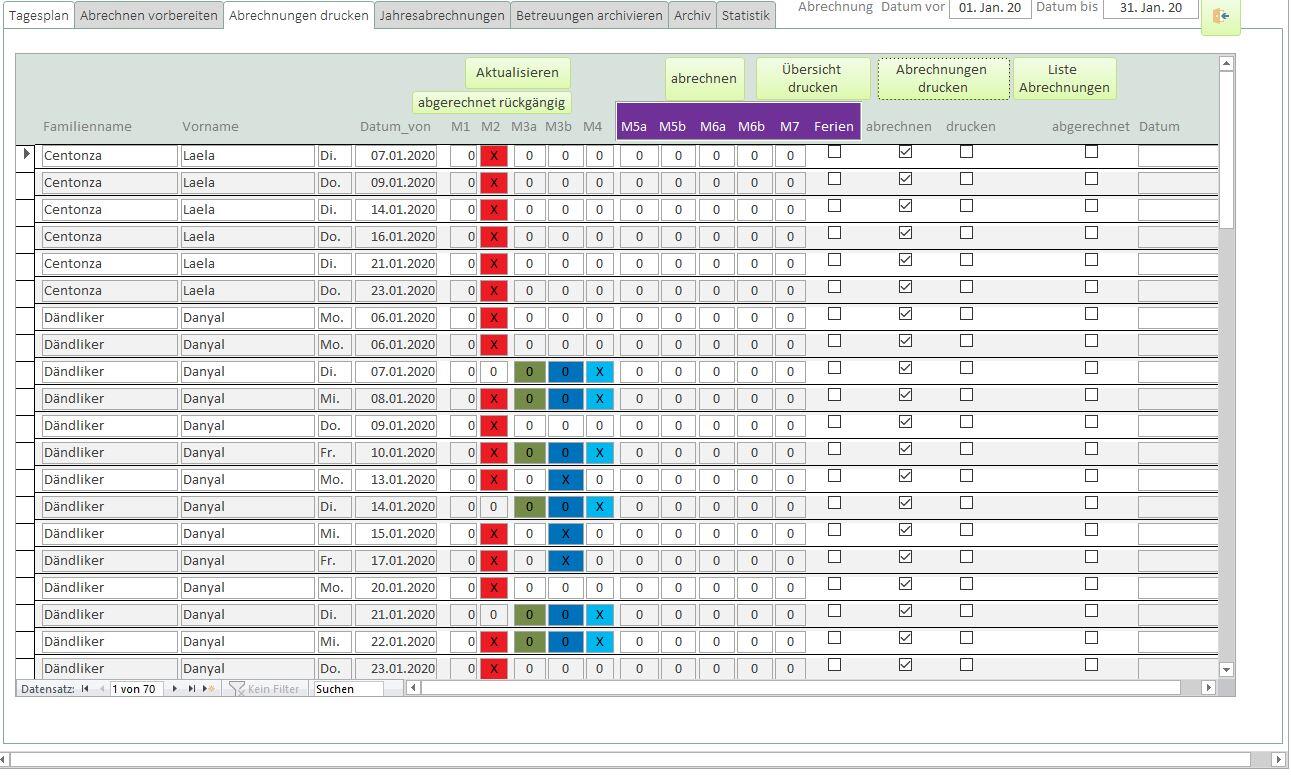Click record selector arrow of first Centonza row
This screenshot has height=775, width=1291.
[x=27, y=154]
